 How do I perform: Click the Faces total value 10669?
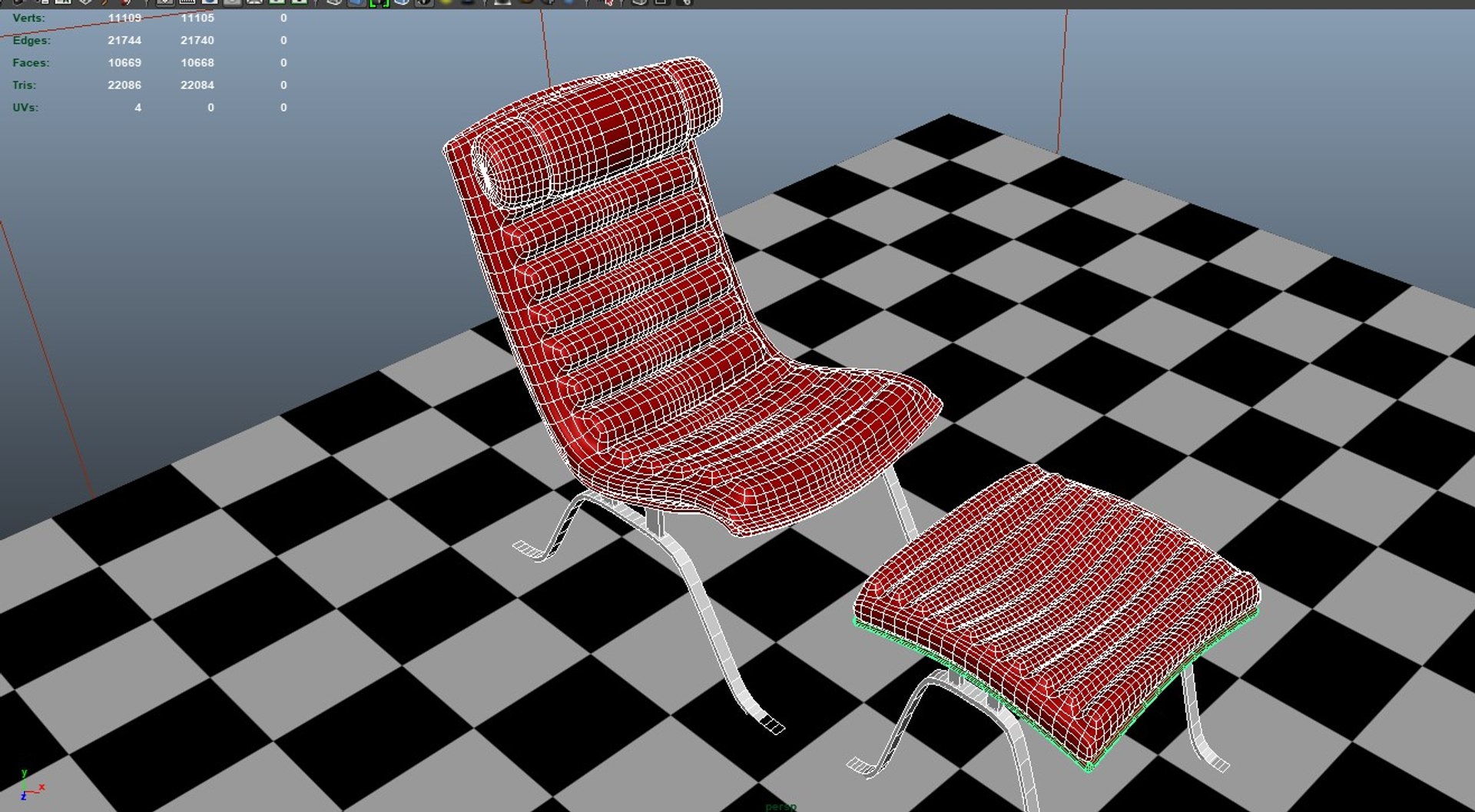(x=124, y=62)
